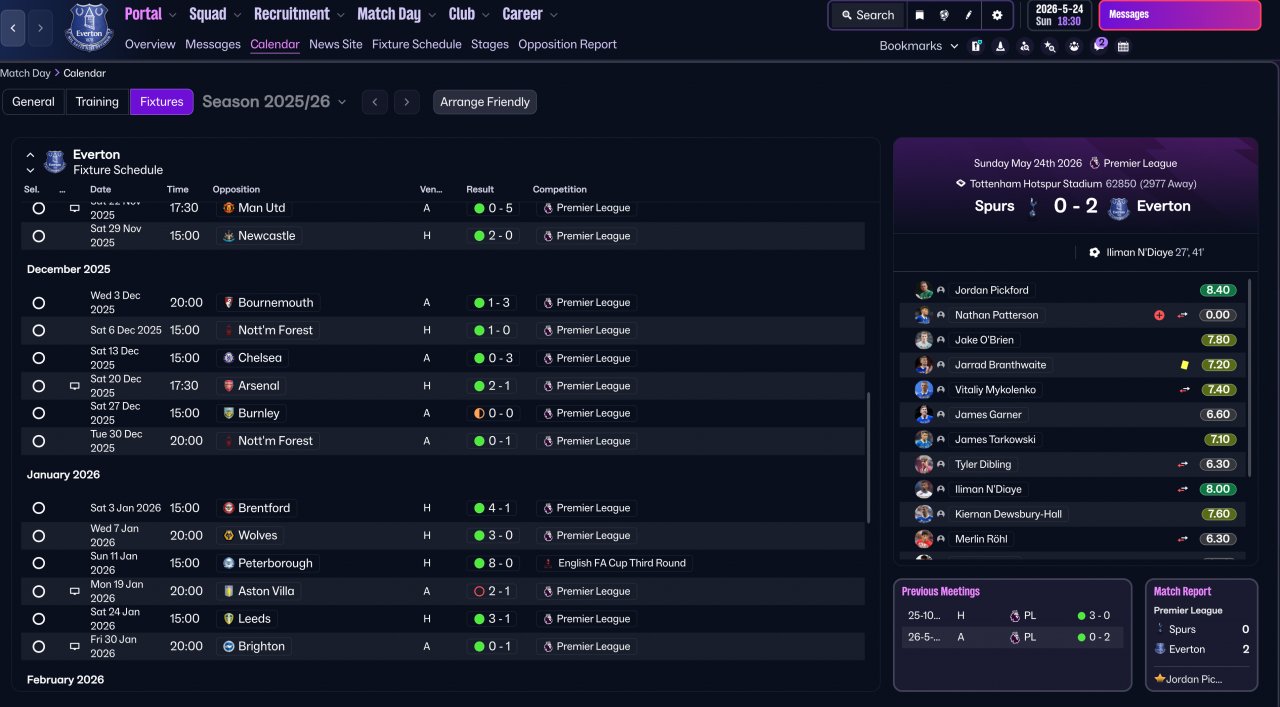Click the cone icon in bookmarks row
Viewport: 1280px width, 707px height.
(x=1000, y=46)
